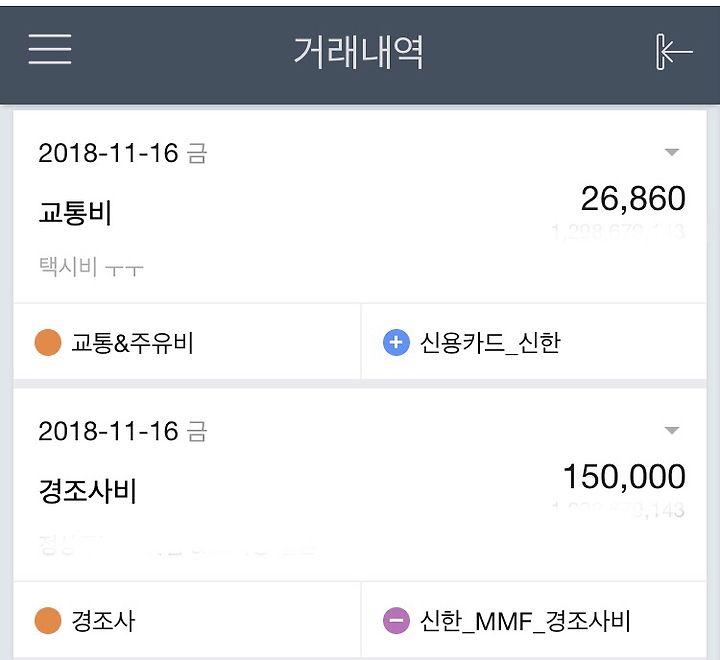The width and height of the screenshot is (720, 660).
Task: Click the blue plus icon beside 신용카드_신한
Action: pyautogui.click(x=396, y=343)
